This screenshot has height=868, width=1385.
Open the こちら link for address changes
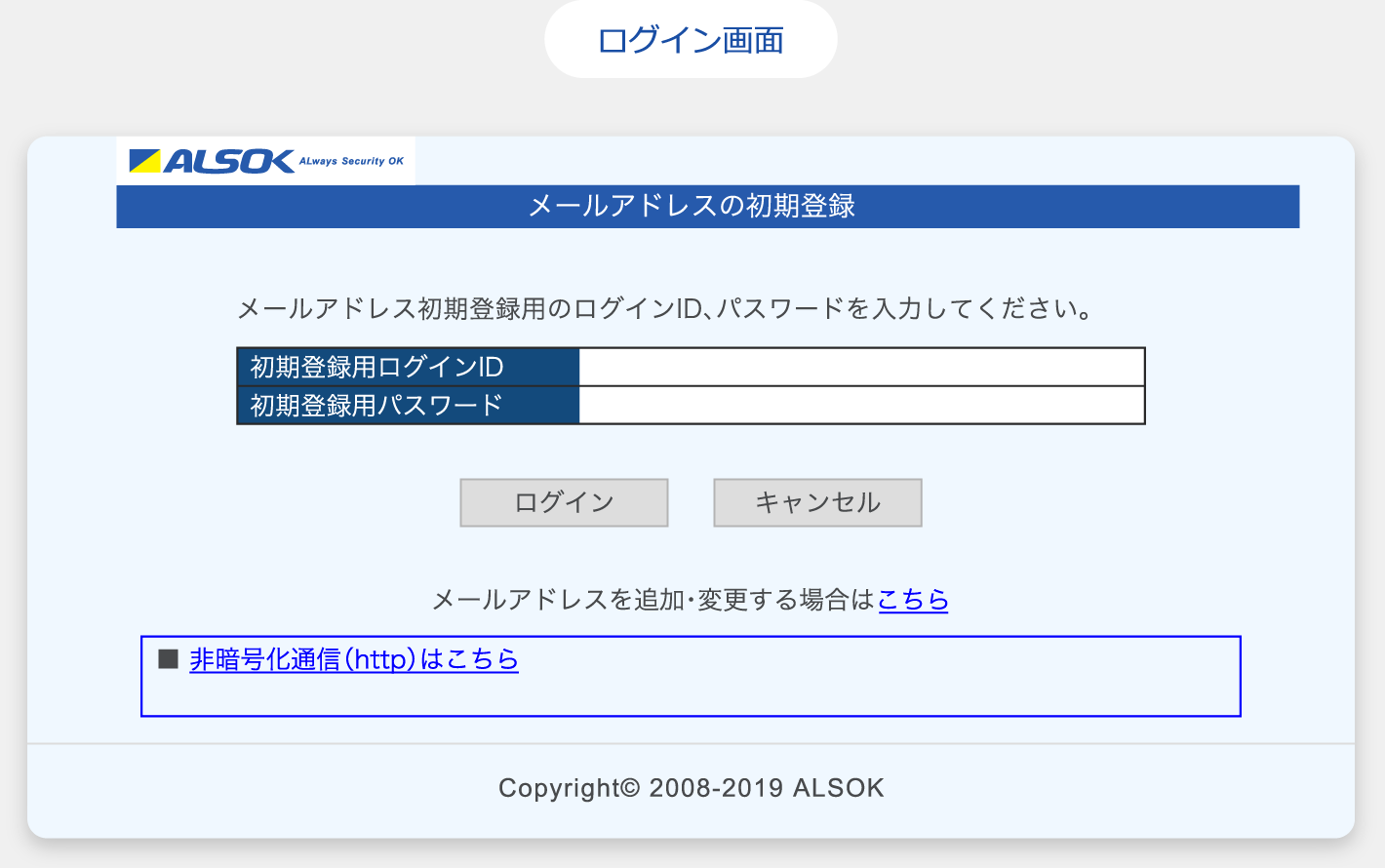[913, 599]
